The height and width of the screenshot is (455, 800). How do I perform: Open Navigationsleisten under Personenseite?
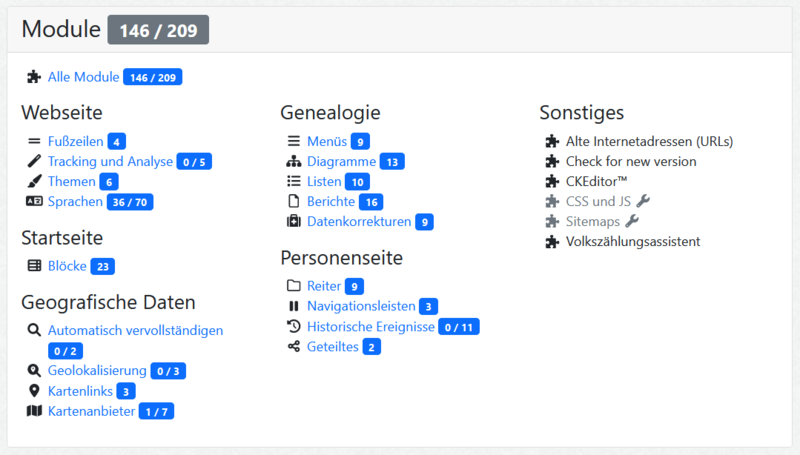click(361, 306)
